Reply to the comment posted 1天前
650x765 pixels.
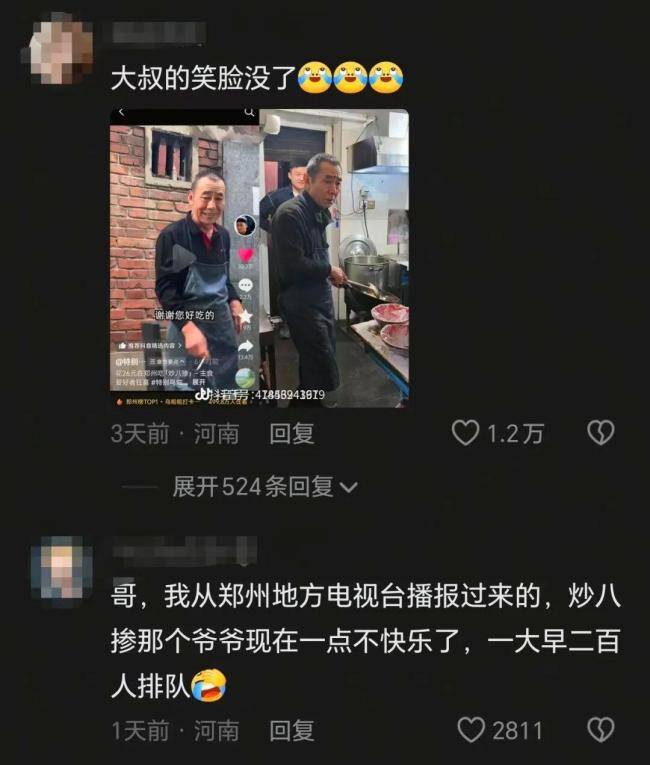291,730
